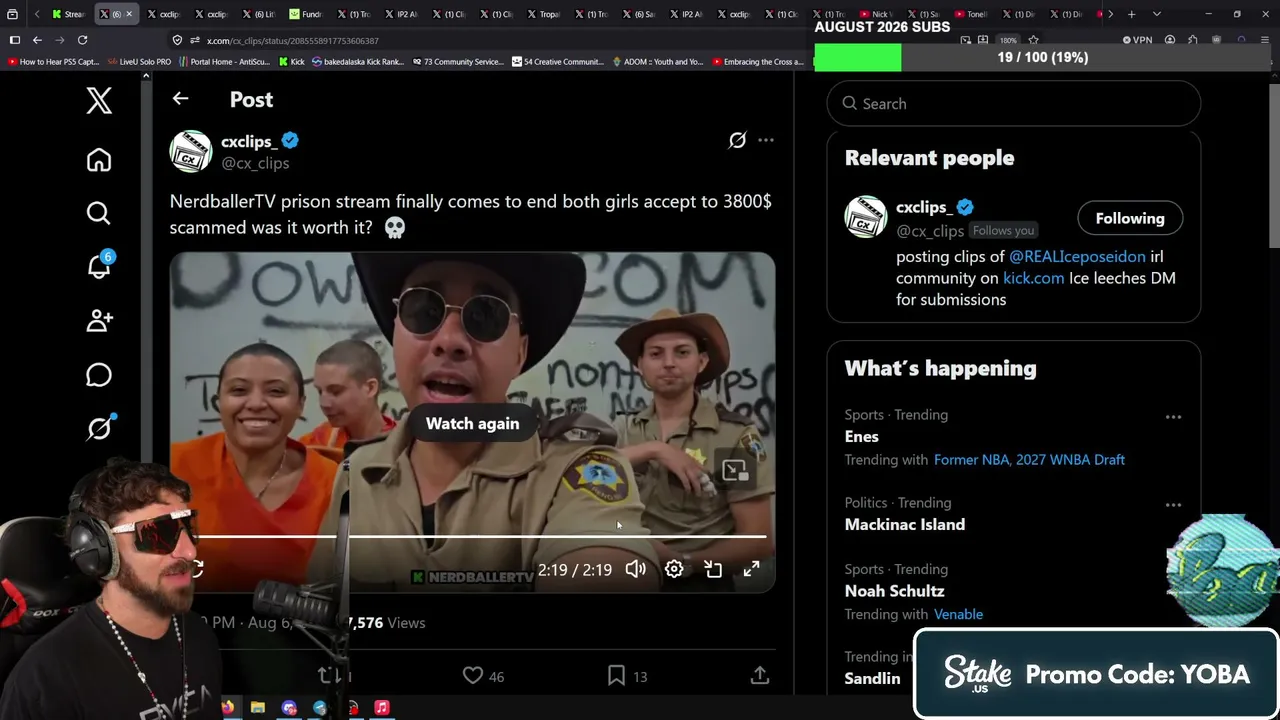Open the Portal Home - AntiScu... bookmark
Image resolution: width=1280 pixels, height=720 pixels.
point(224,62)
